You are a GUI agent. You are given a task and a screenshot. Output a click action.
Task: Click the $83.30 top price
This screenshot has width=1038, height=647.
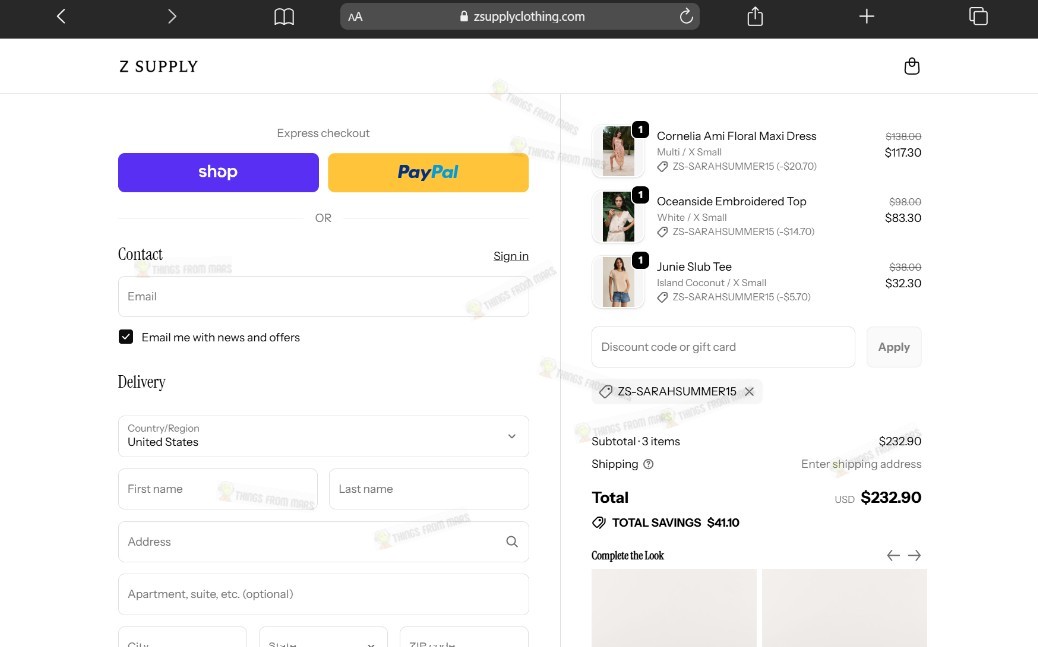[x=903, y=218]
